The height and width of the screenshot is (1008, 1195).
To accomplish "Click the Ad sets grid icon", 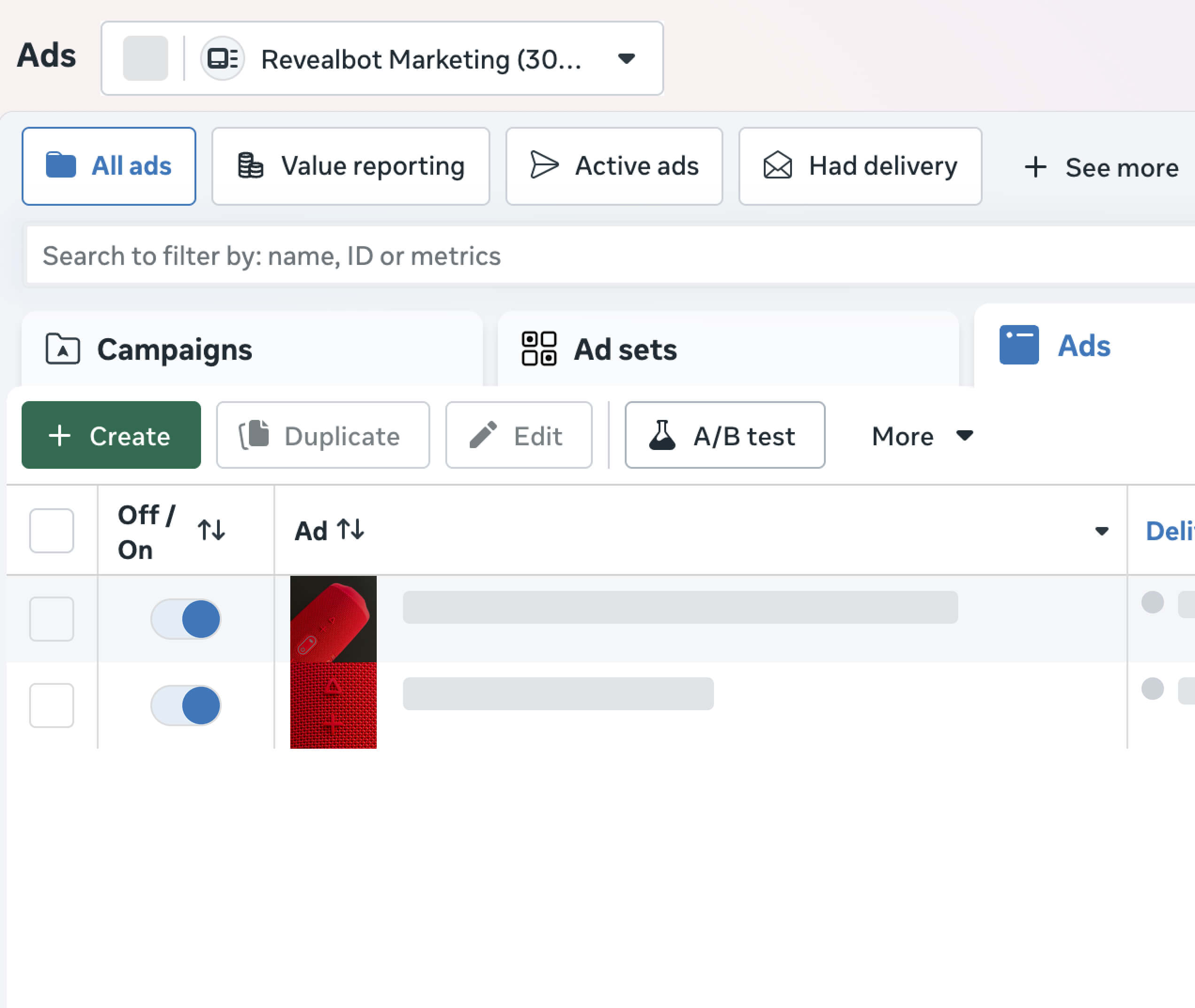I will 538,349.
